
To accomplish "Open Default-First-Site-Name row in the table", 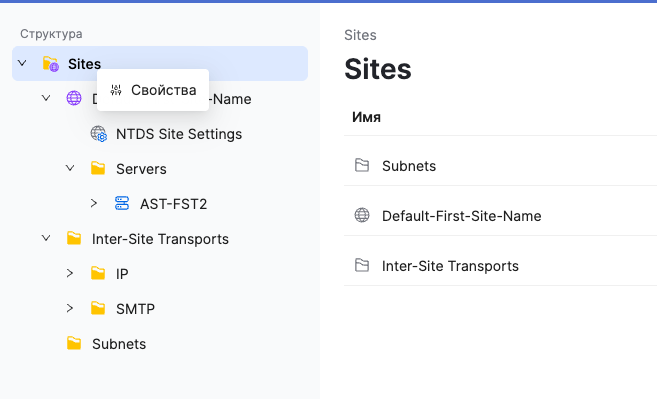I will pos(500,216).
